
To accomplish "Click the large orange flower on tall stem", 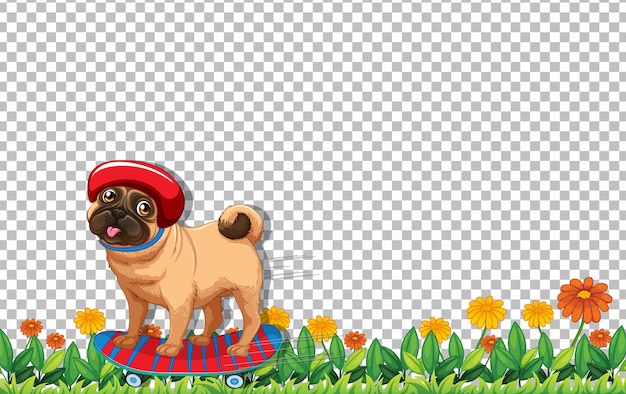I will [584, 300].
